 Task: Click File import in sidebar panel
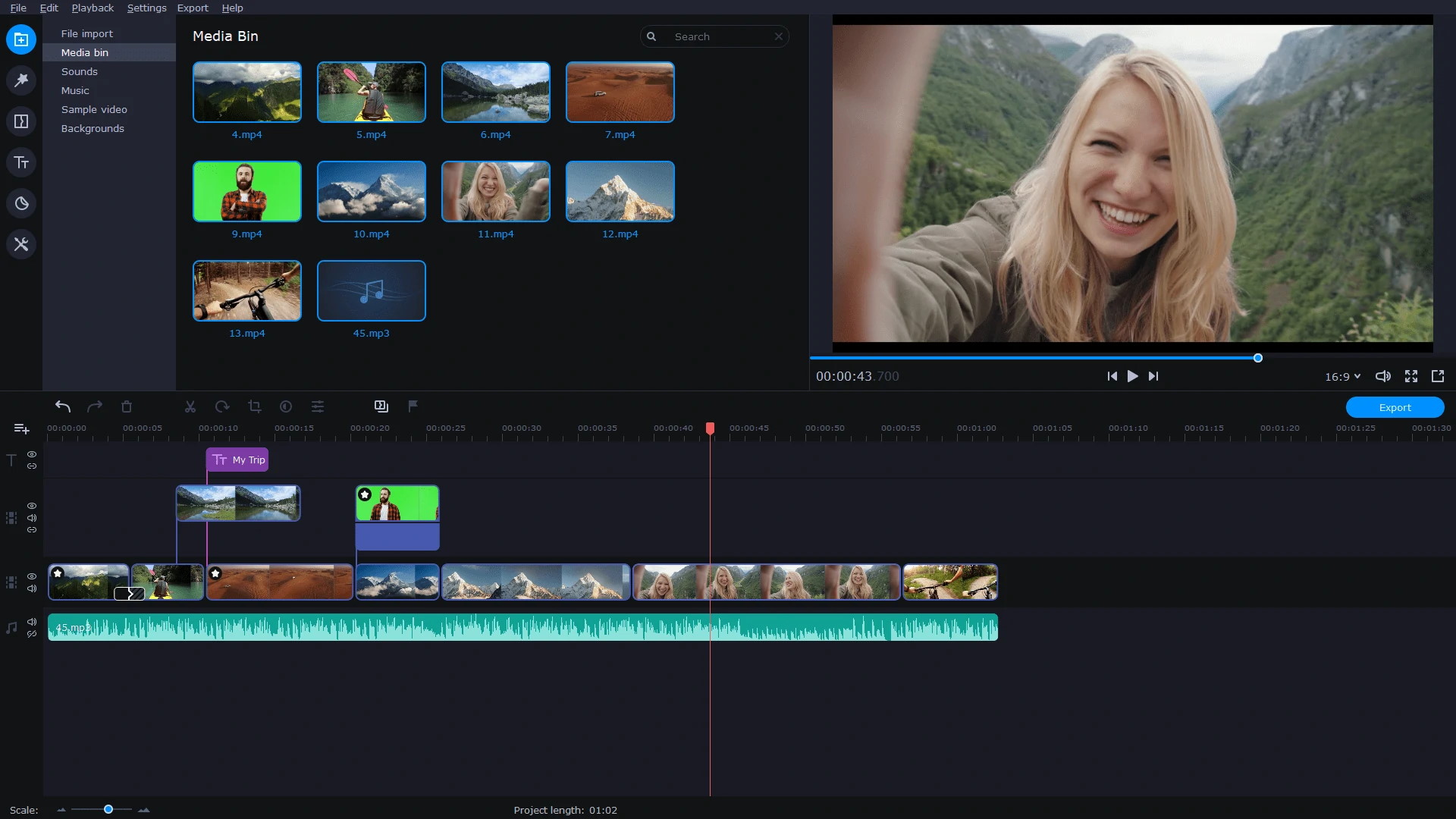[87, 33]
